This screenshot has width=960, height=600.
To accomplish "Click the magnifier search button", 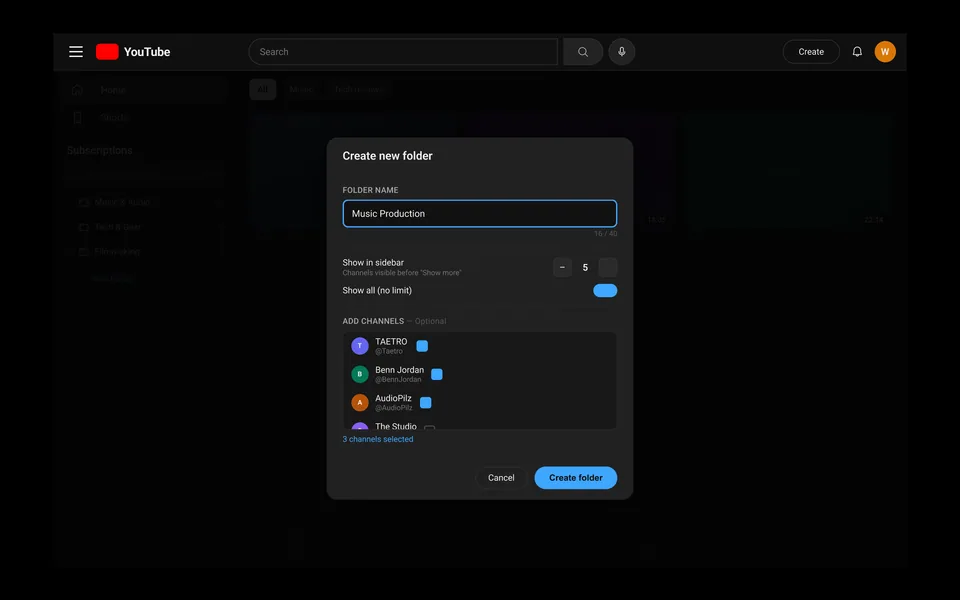I will [x=583, y=52].
